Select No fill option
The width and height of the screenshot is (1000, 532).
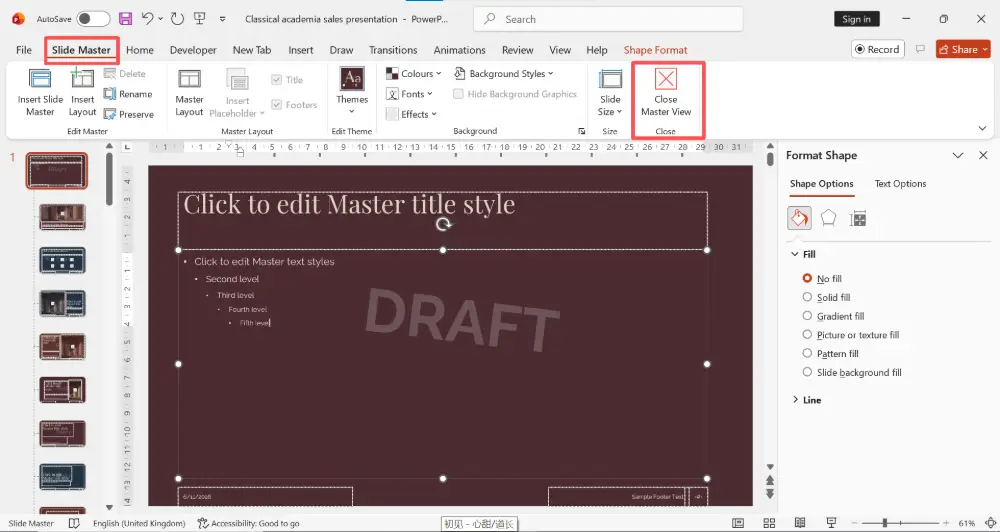(x=807, y=278)
